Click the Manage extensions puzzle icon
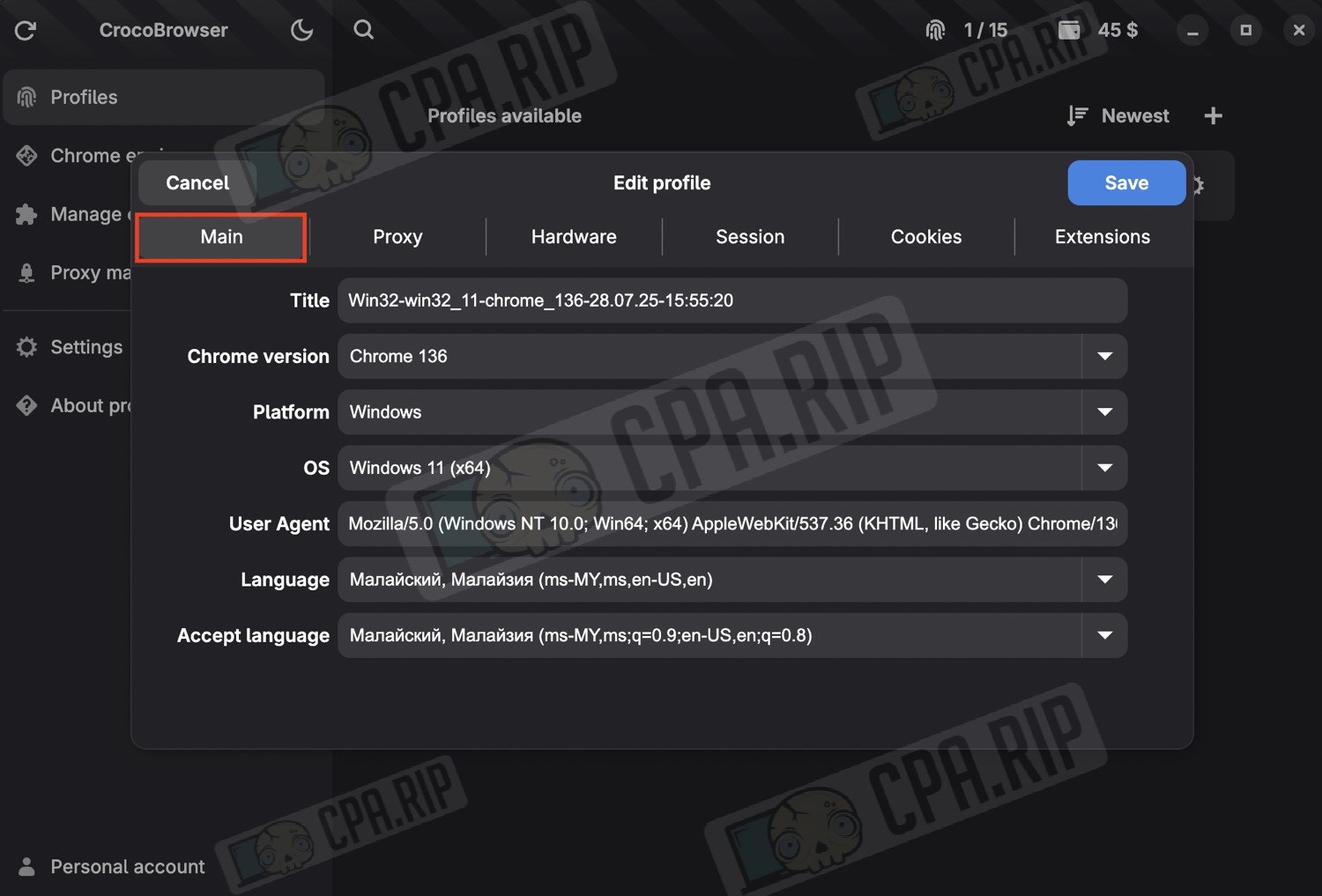 [x=27, y=214]
